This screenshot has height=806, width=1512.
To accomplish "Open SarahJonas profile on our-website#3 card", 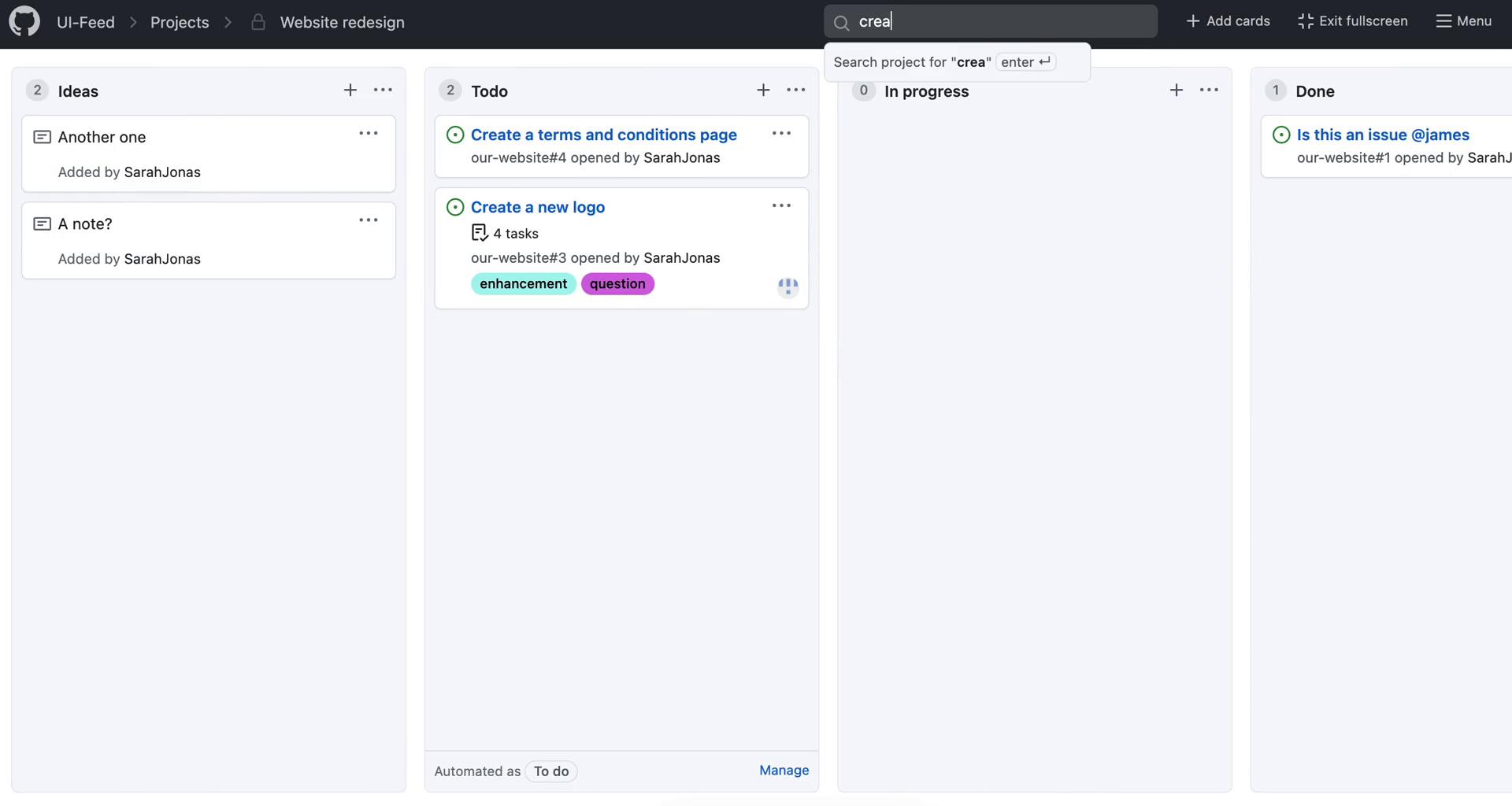I will coord(682,258).
